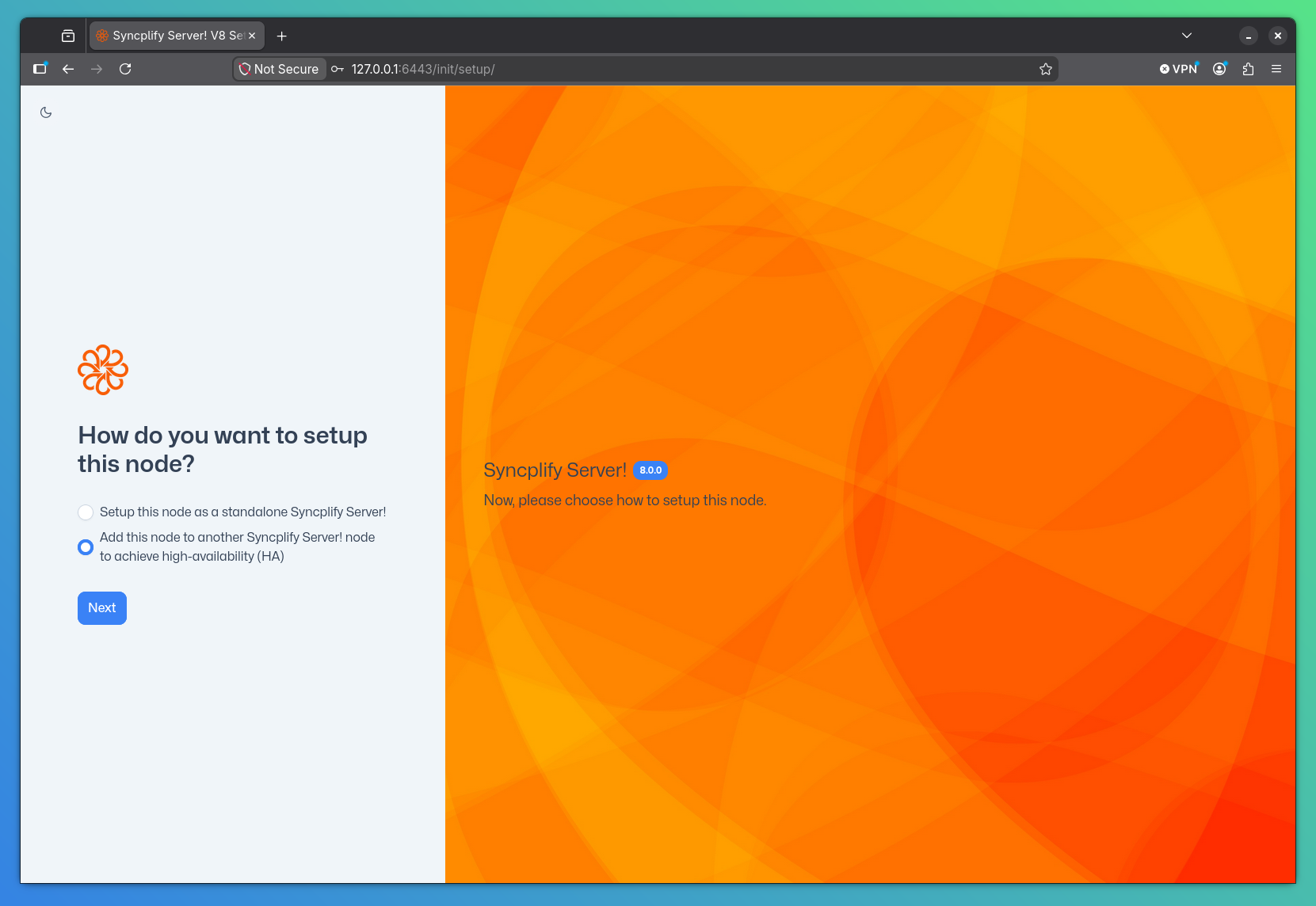The height and width of the screenshot is (906, 1316).
Task: Click the 'Syncplify Server!' title text
Action: pyautogui.click(x=555, y=470)
